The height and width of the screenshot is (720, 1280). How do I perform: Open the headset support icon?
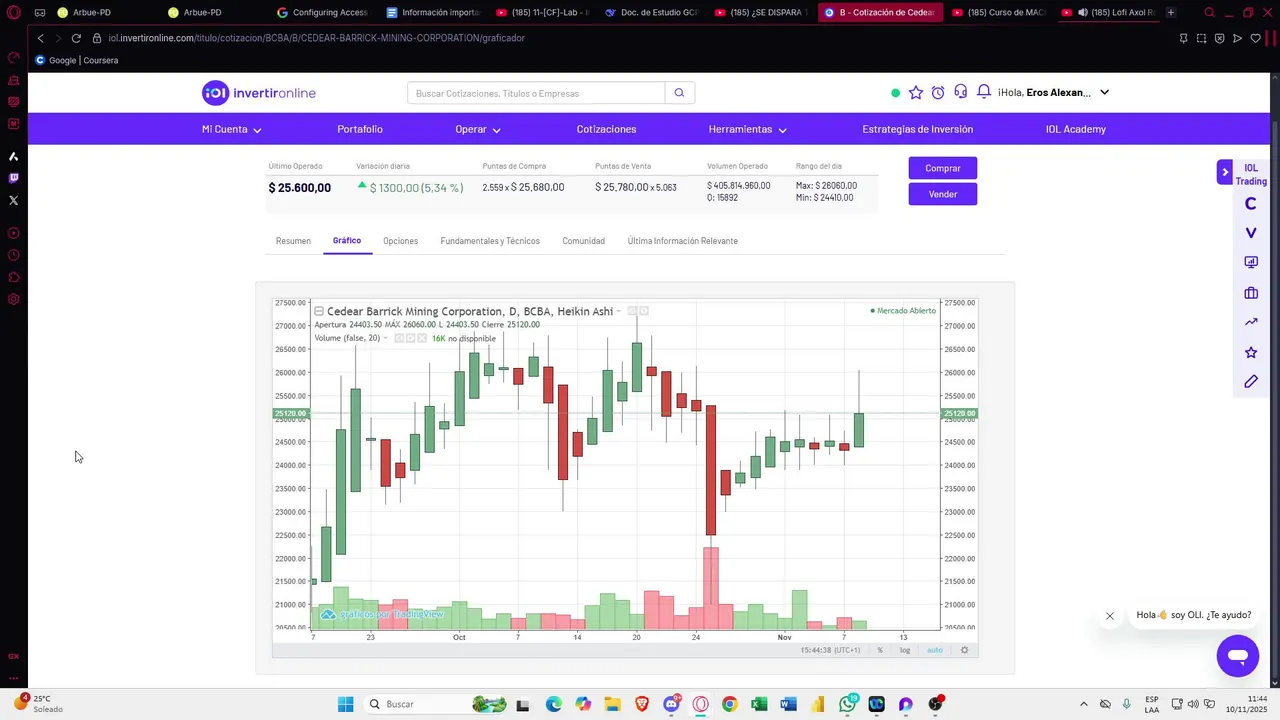[961, 92]
